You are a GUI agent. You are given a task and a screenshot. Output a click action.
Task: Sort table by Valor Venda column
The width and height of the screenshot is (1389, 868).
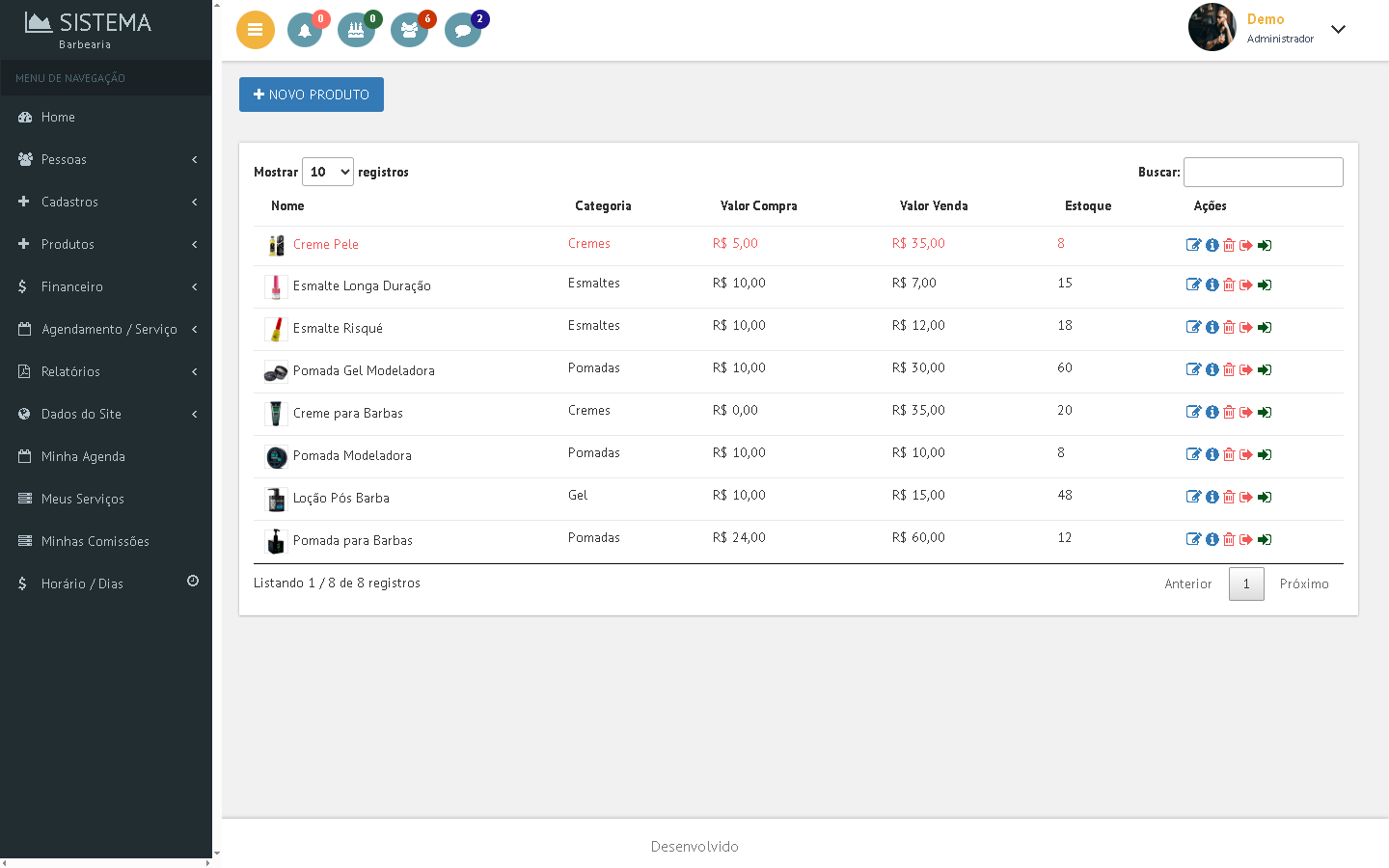934,205
